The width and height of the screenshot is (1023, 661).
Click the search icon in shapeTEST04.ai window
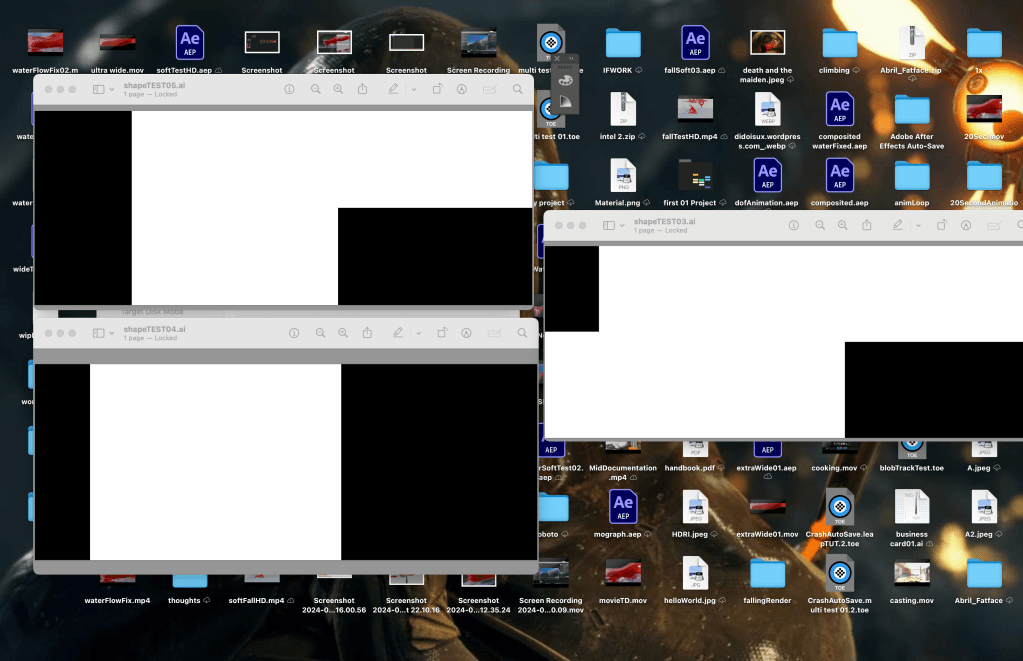pos(518,332)
